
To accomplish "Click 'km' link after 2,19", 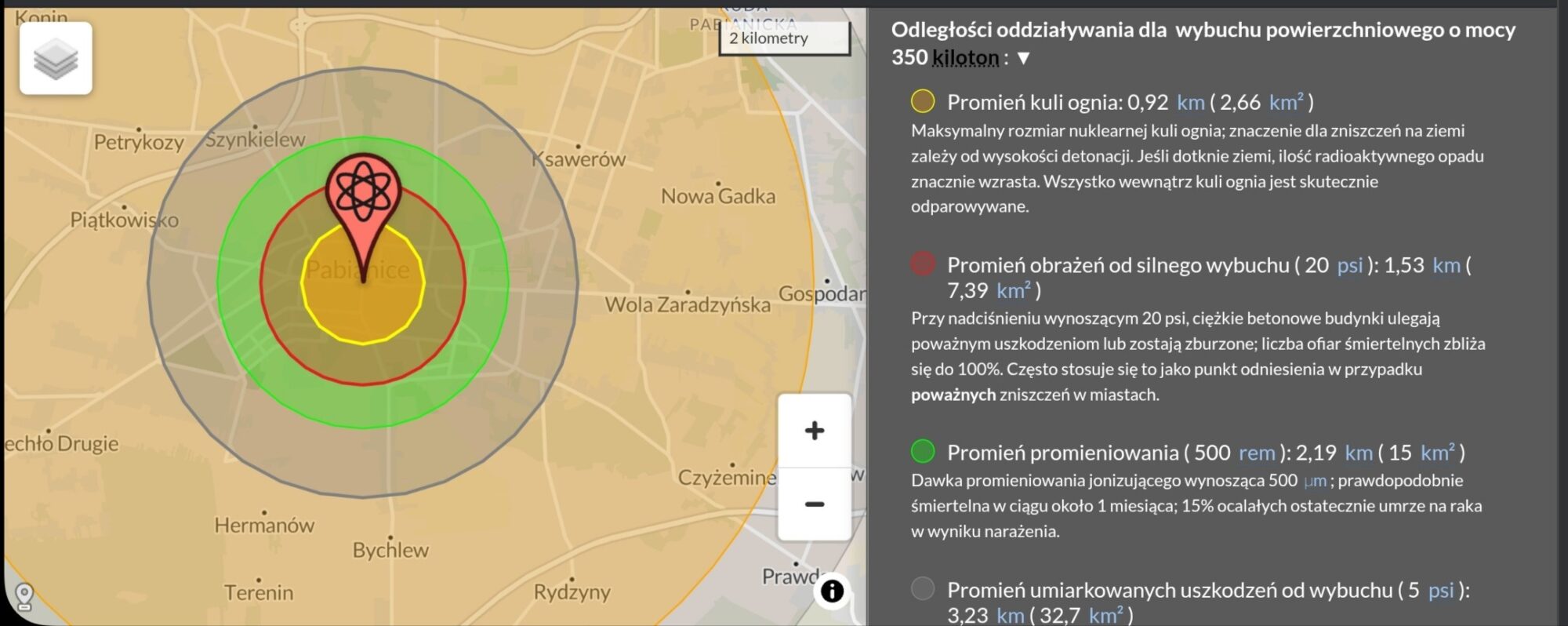I will [x=1358, y=453].
